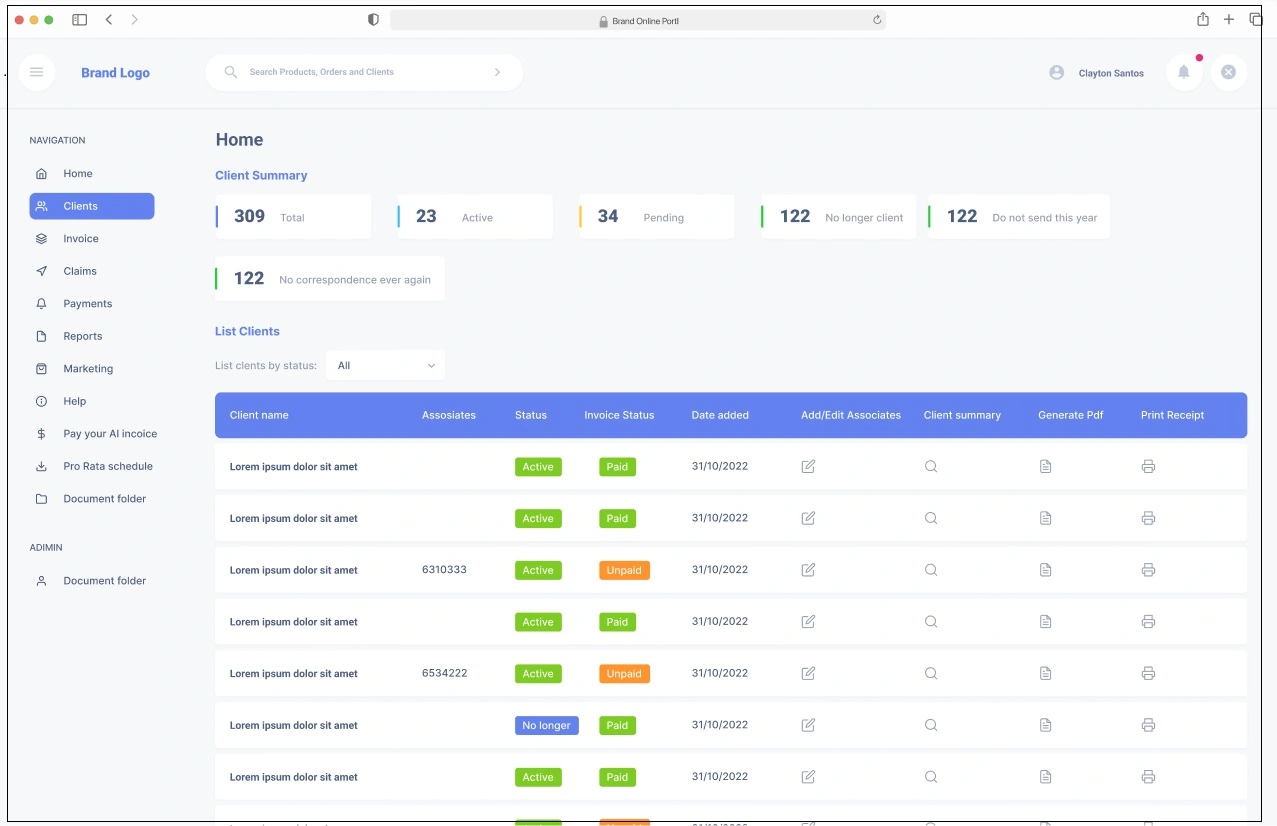Expand the list clients by status dropdown
This screenshot has height=826, width=1277.
tap(385, 366)
